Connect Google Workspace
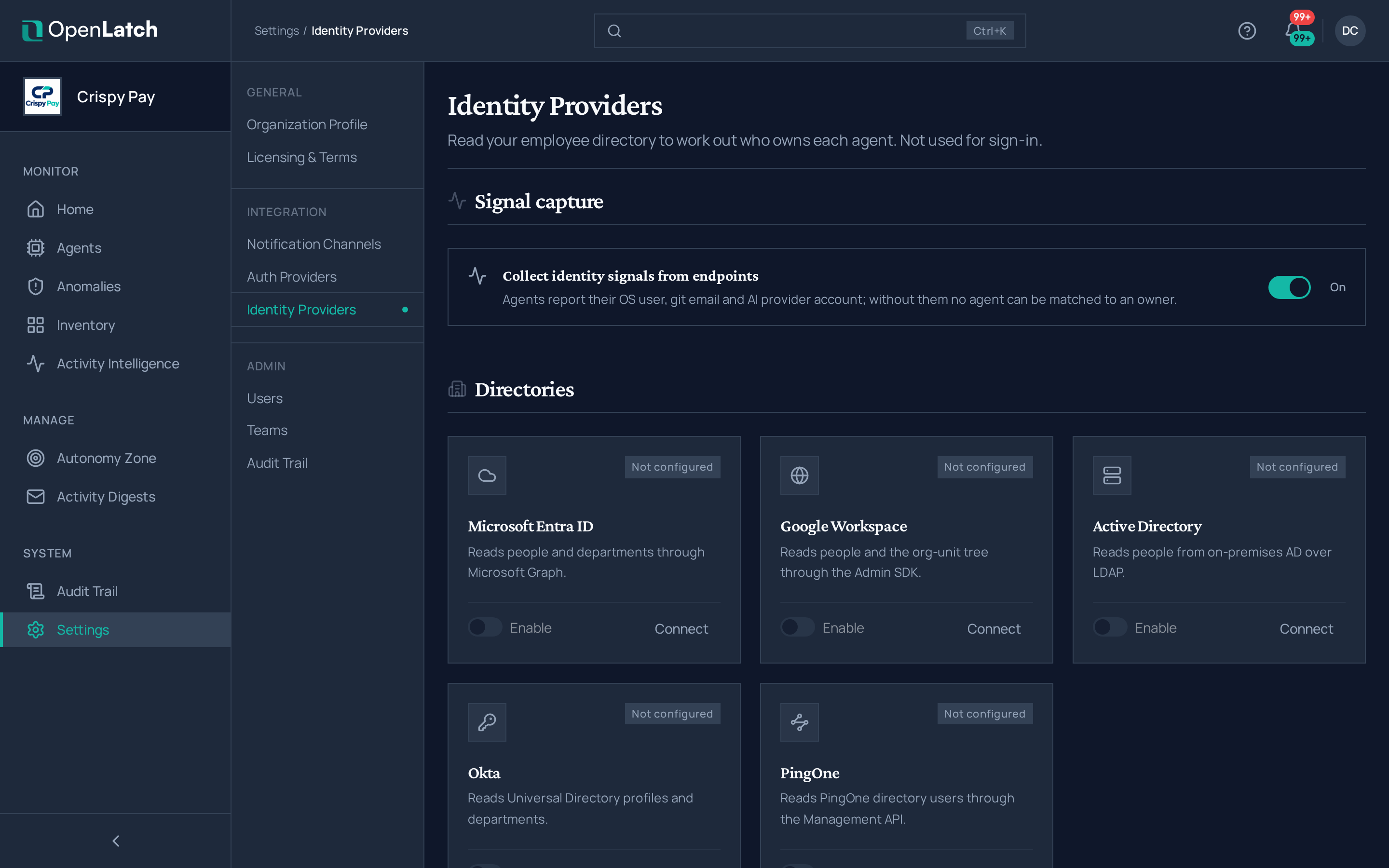The height and width of the screenshot is (868, 1389). [994, 629]
